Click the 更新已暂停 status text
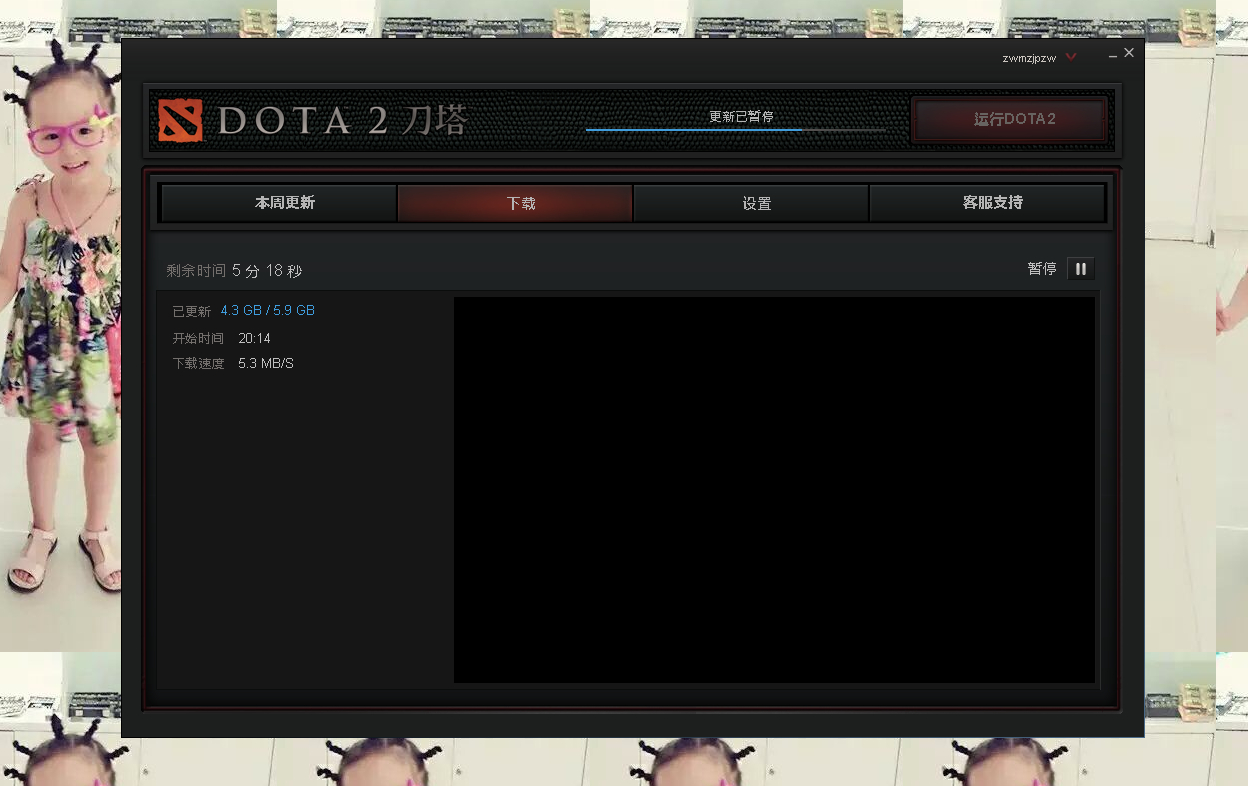1248x786 pixels. 741,117
